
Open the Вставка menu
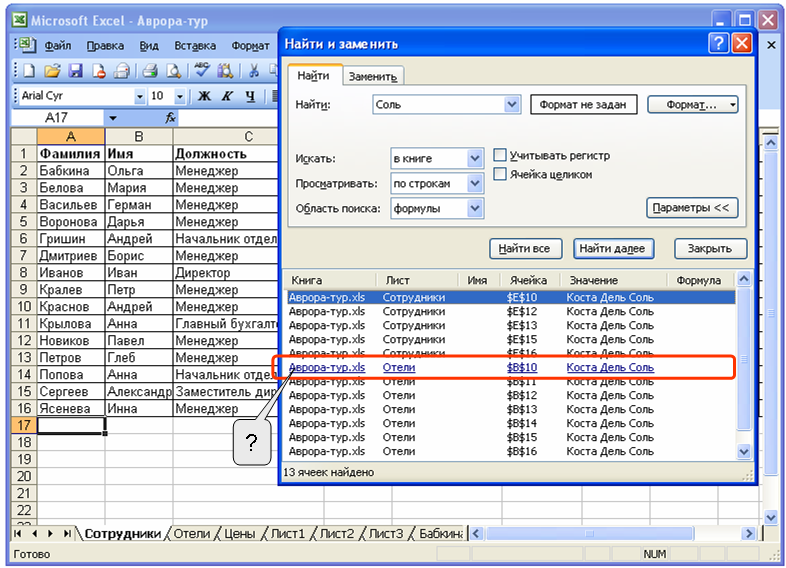(195, 46)
